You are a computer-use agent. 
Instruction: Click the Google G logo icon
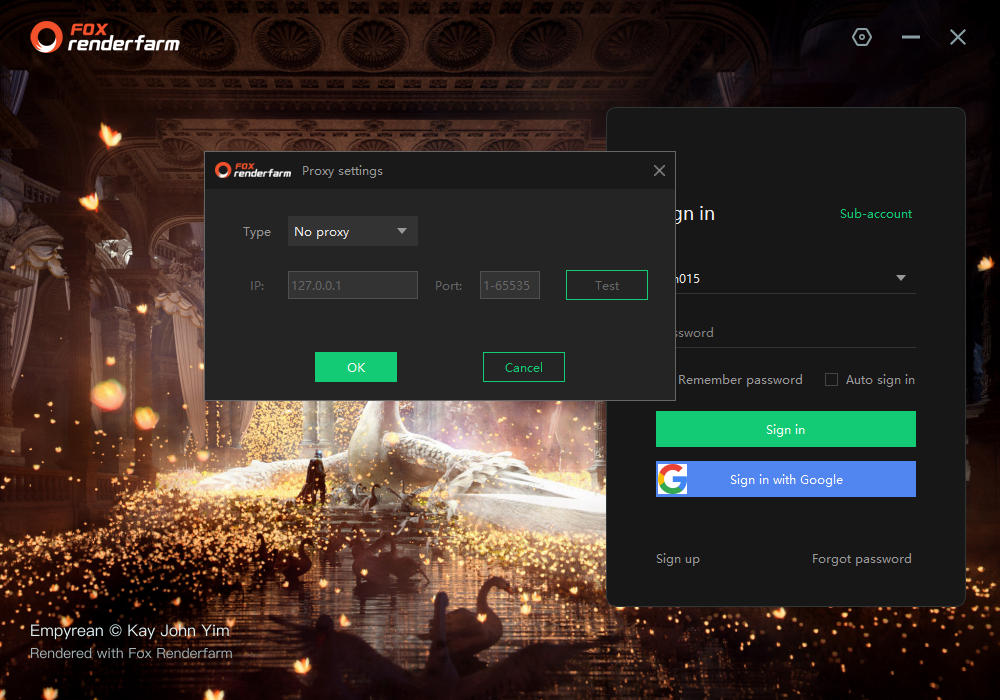coord(673,479)
